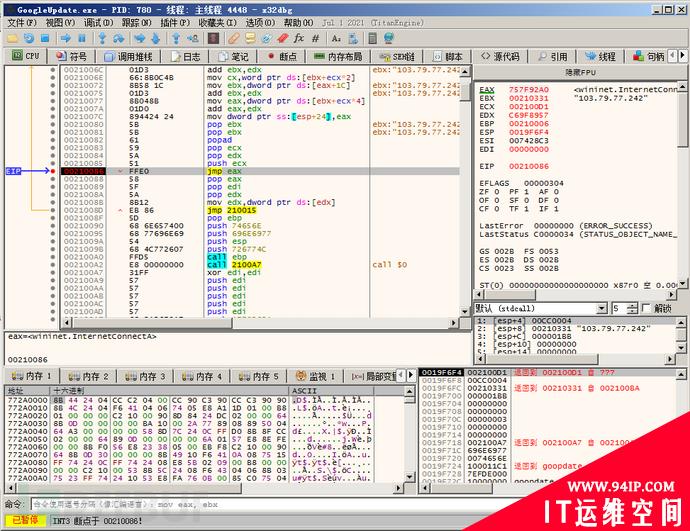The width and height of the screenshot is (690, 531).
Task: Click the String search A icon
Action: (x=336, y=38)
